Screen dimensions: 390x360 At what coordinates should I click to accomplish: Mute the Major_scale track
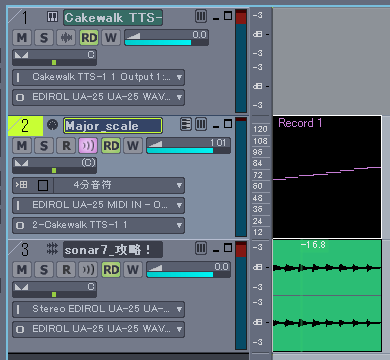click(22, 146)
